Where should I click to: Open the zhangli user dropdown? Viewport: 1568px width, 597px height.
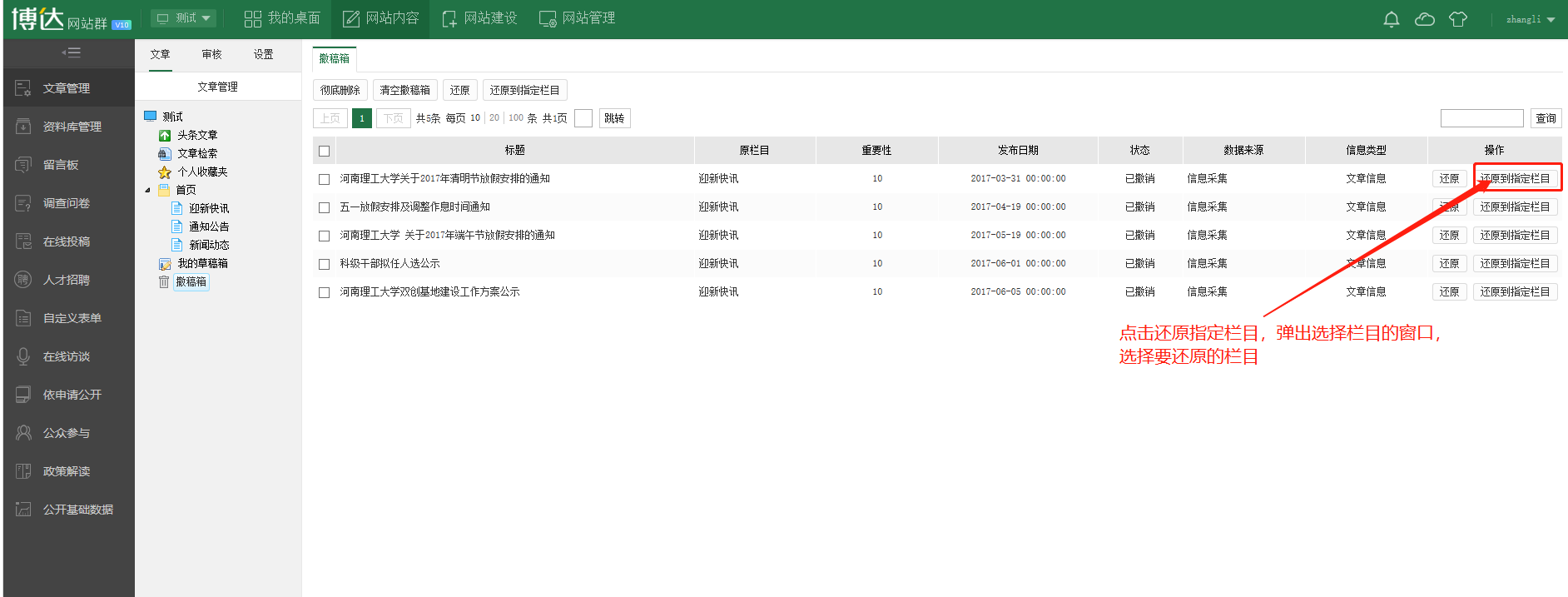coord(1531,19)
